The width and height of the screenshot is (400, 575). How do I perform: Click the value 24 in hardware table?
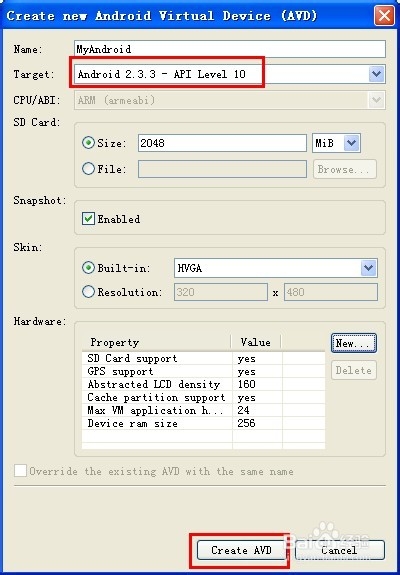click(x=243, y=410)
